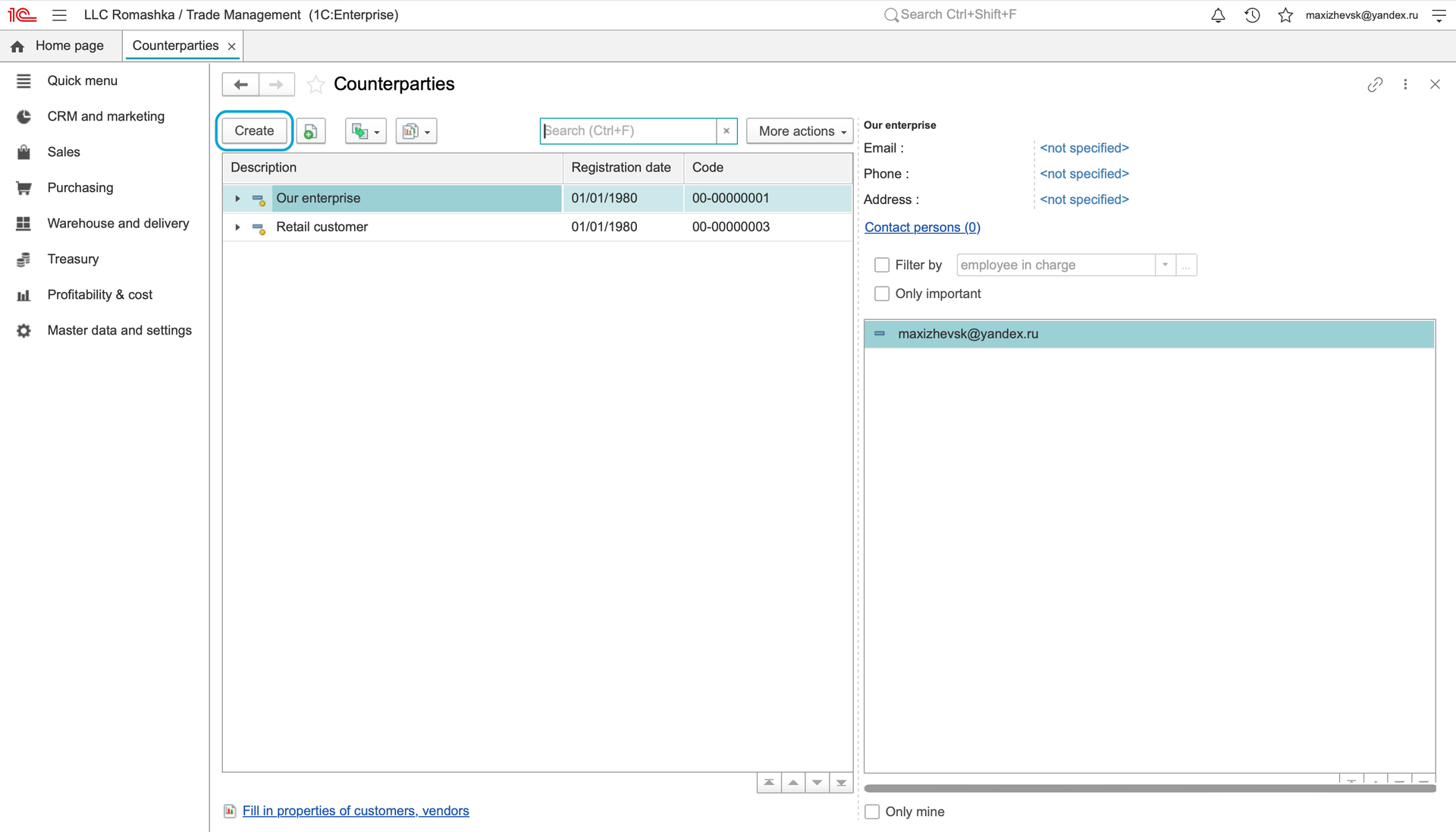
Task: Open the 1C main menu hamburger icon
Action: point(59,15)
